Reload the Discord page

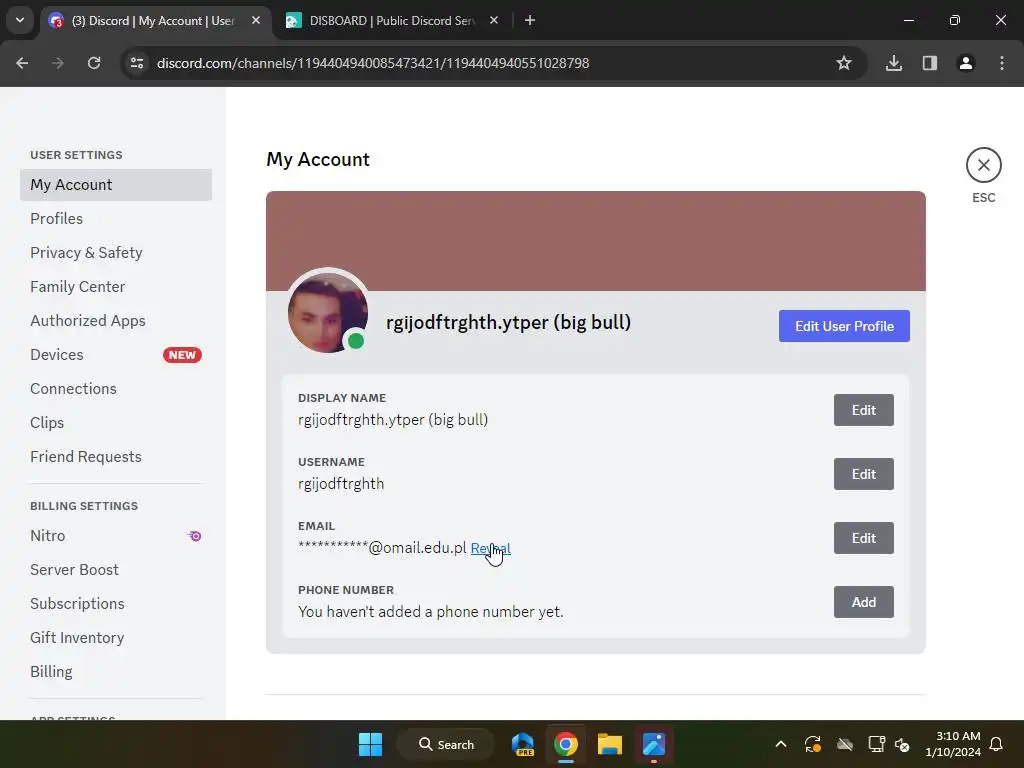point(94,63)
